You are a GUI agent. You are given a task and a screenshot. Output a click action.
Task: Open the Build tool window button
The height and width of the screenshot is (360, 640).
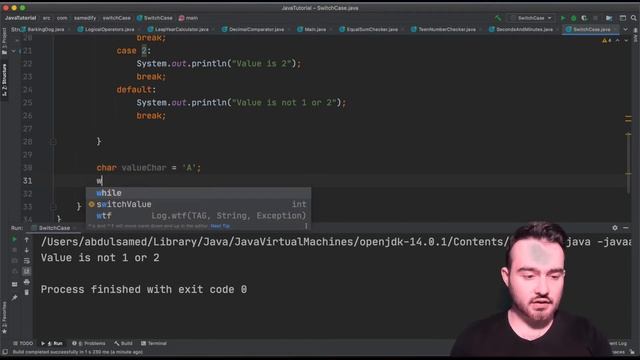[x=124, y=343]
